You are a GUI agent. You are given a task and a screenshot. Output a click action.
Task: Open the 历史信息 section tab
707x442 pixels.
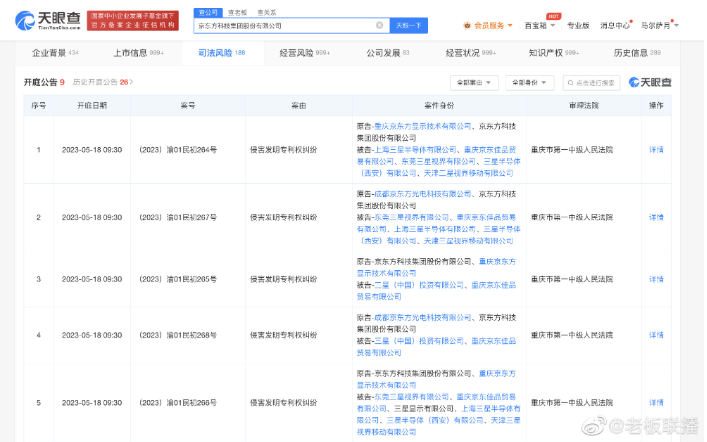click(x=637, y=53)
